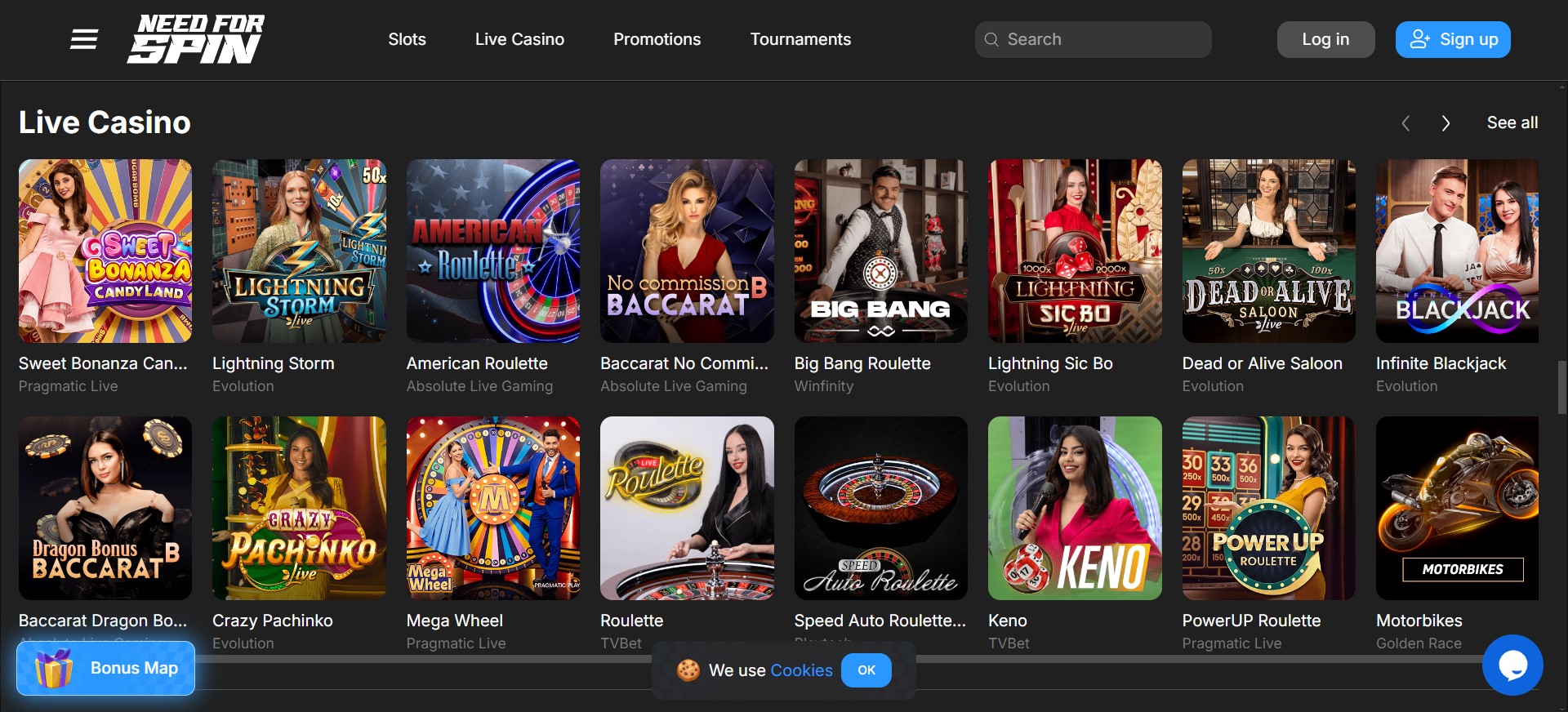1568x712 pixels.
Task: Show previous Live Casino games arrow
Action: (x=1405, y=123)
